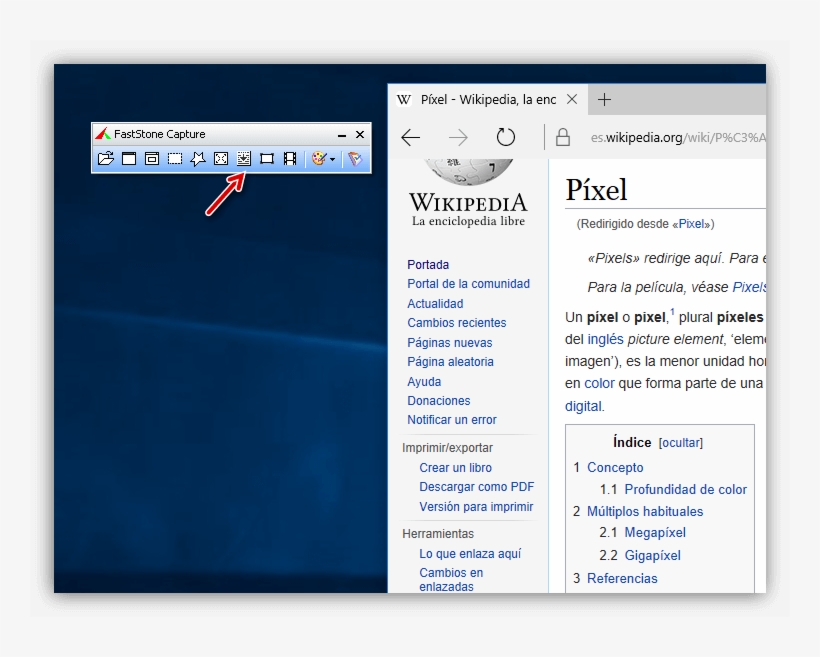Click Descargar como PDF link
The image size is (820, 657).
click(476, 487)
